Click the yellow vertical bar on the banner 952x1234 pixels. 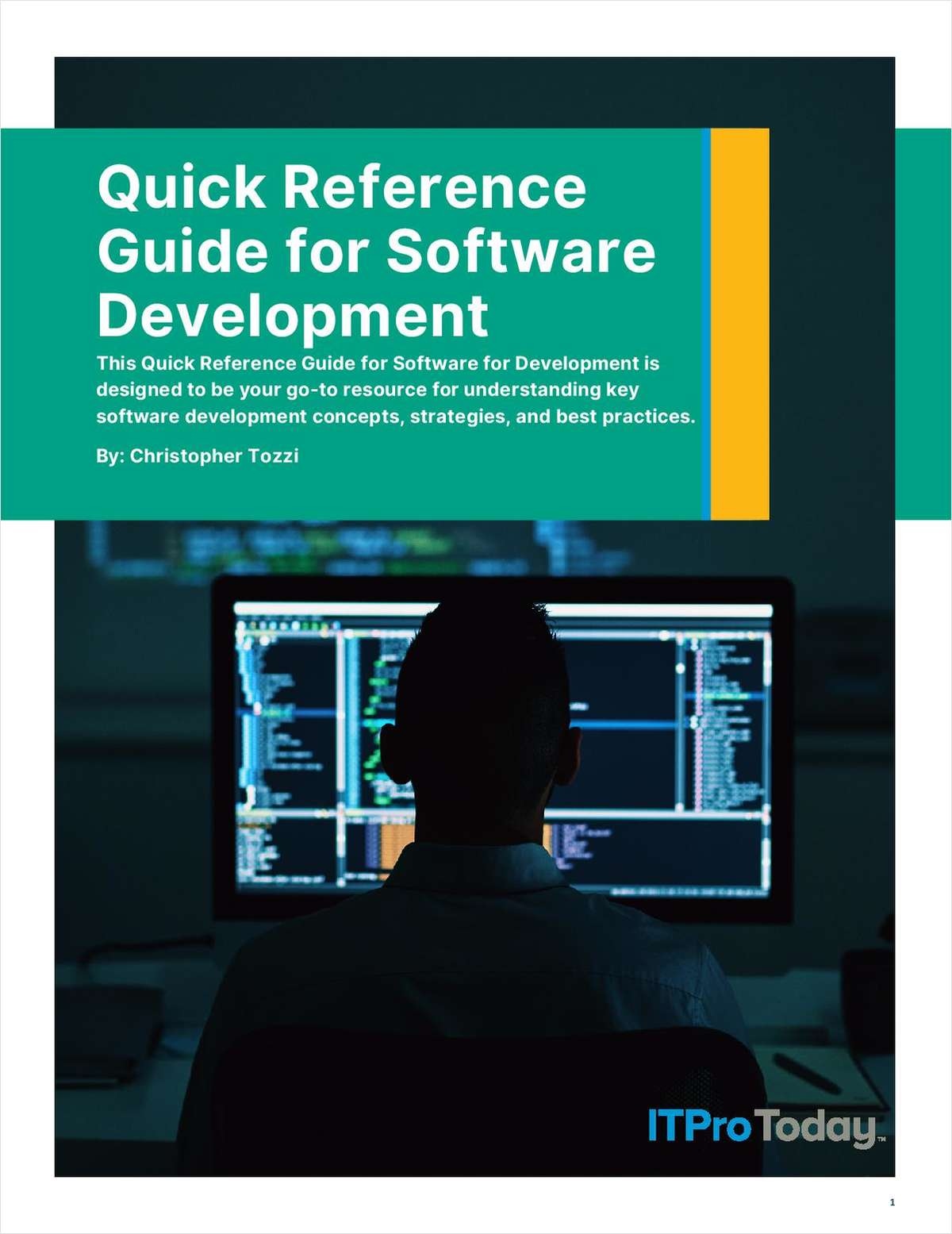(x=739, y=324)
